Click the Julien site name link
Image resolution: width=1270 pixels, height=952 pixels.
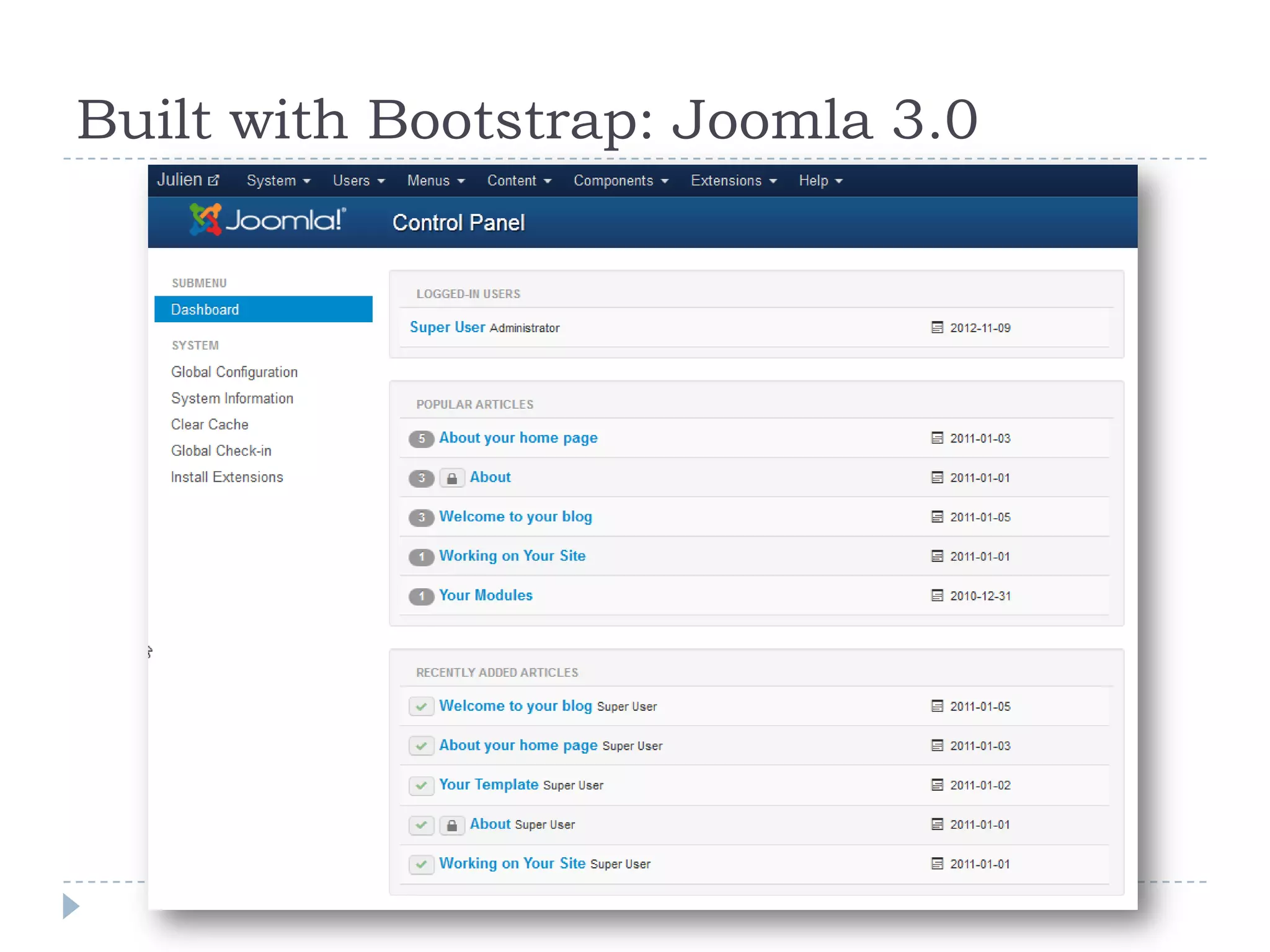(x=179, y=180)
